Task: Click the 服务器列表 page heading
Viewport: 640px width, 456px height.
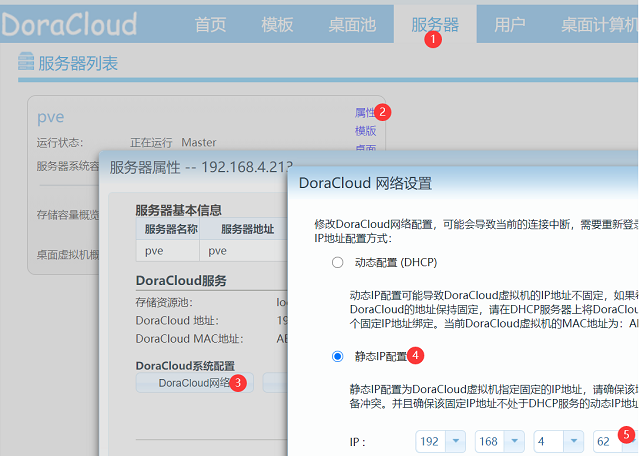Action: (x=78, y=63)
